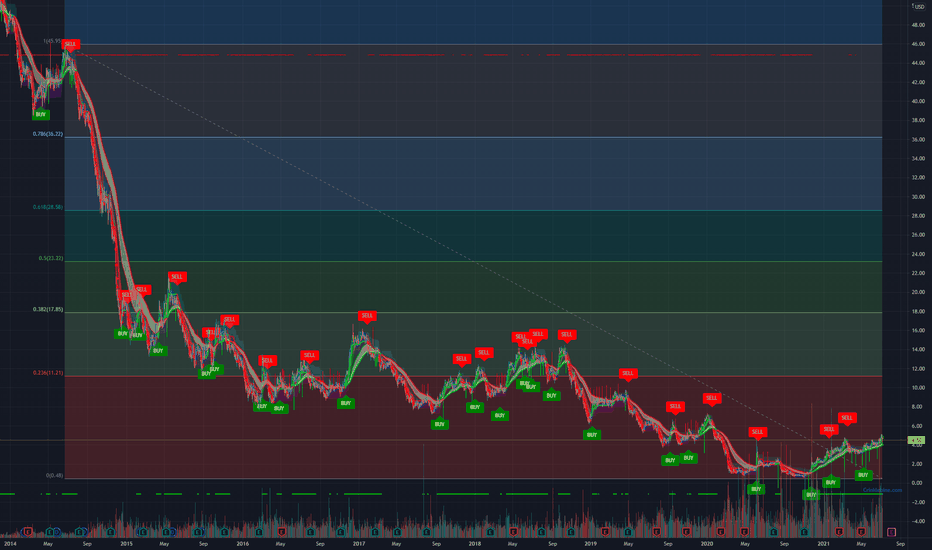932x550 pixels.
Task: Open red earnings marker above May 2021 label
Action: [861, 532]
